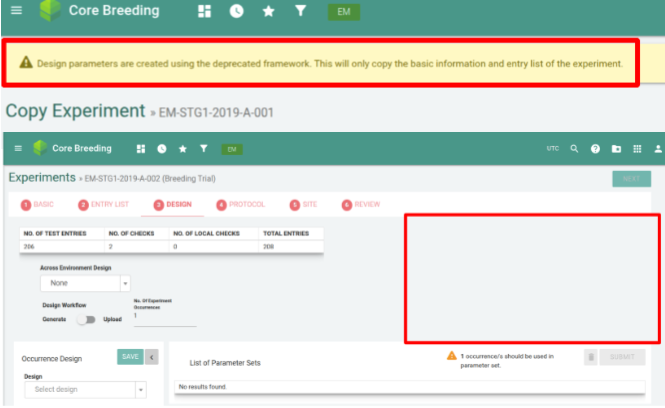Click the favorites star icon in top header
Image resolution: width=665 pixels, height=408 pixels.
point(269,12)
